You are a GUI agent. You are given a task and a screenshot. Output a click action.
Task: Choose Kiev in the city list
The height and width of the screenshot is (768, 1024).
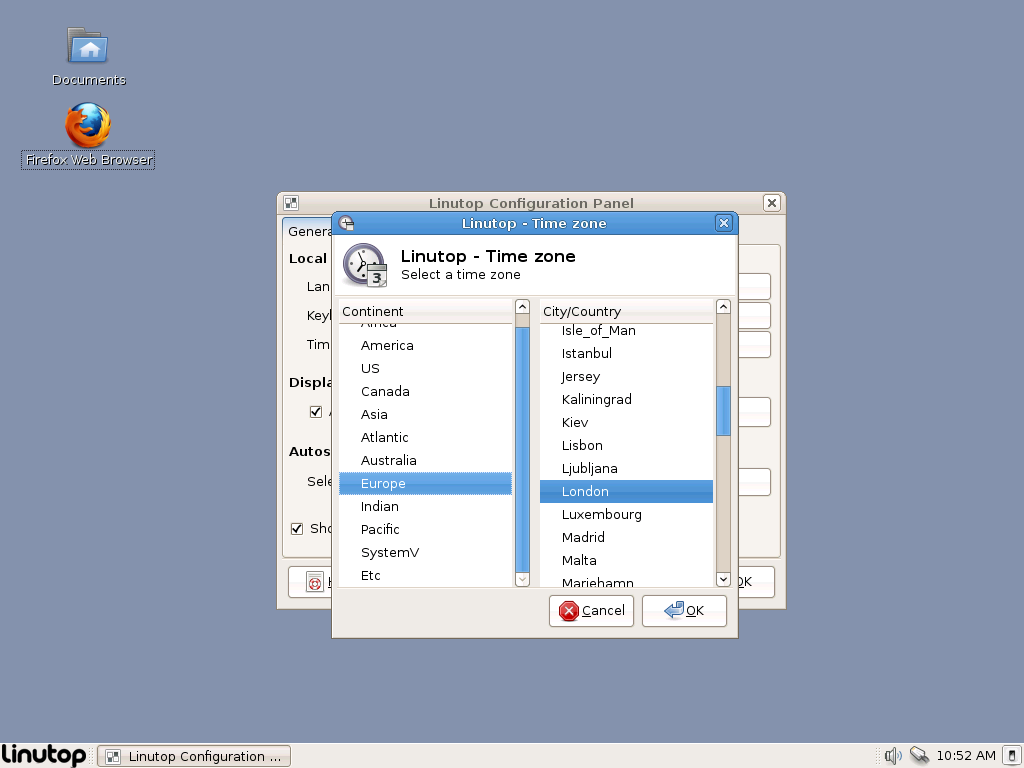[626, 423]
